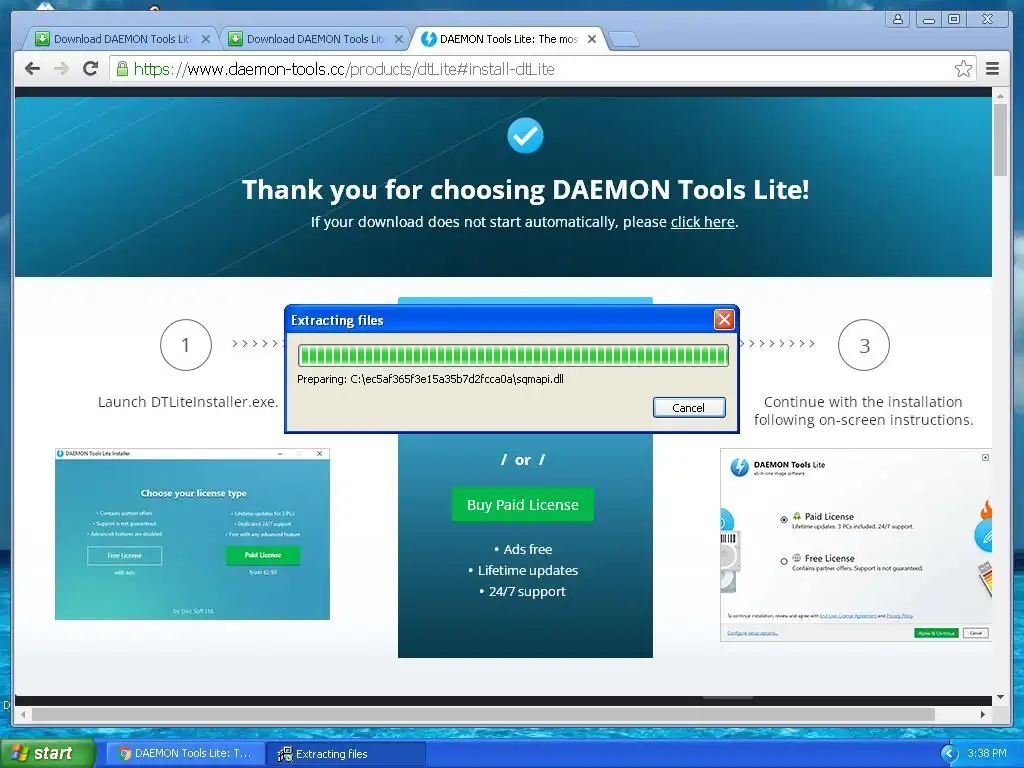1024x768 pixels.
Task: Switch to second Download DAEMON Tools tab
Action: 315,39
